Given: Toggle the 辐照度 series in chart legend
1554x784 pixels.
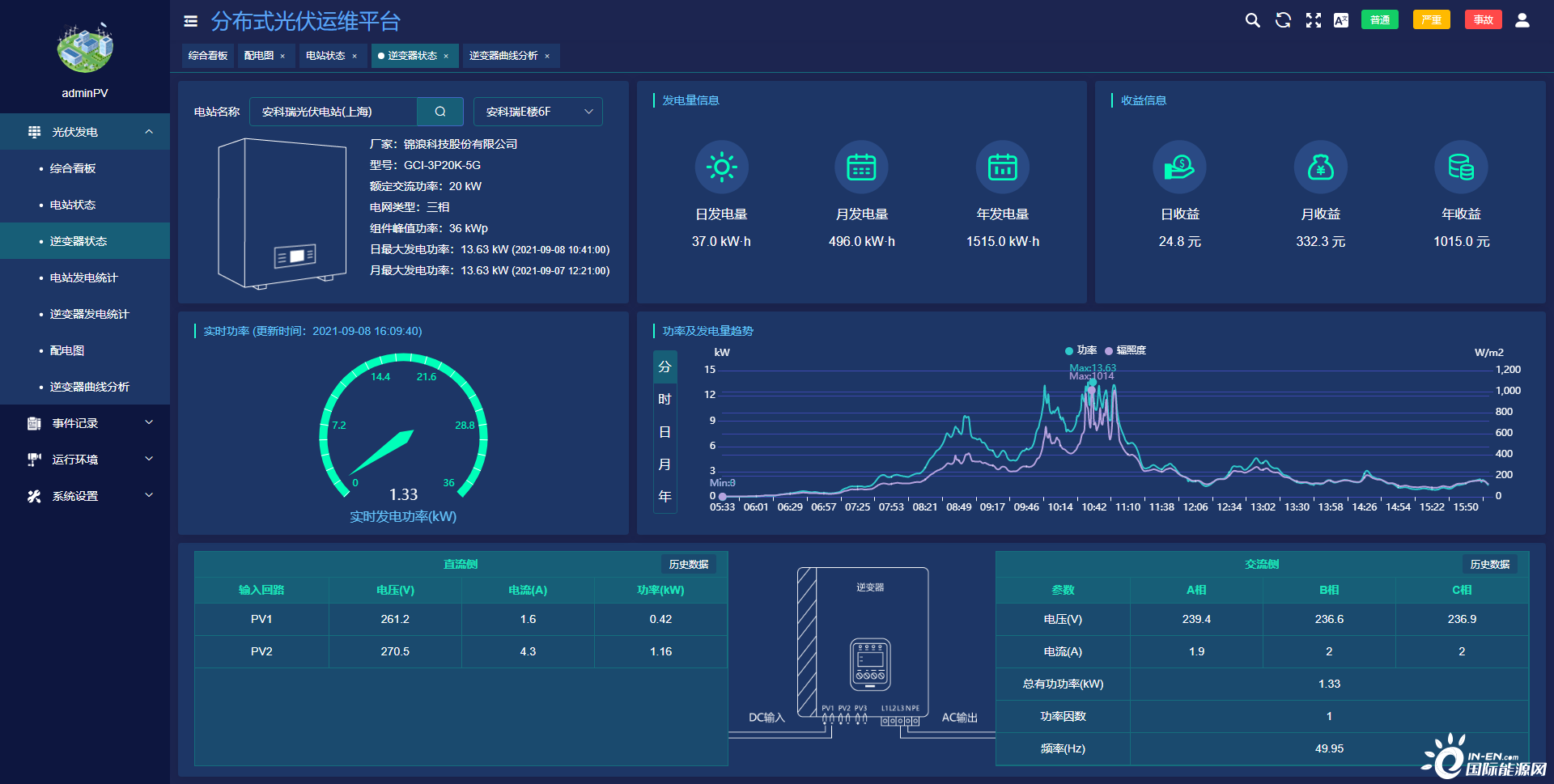Looking at the screenshot, I should (x=1126, y=350).
